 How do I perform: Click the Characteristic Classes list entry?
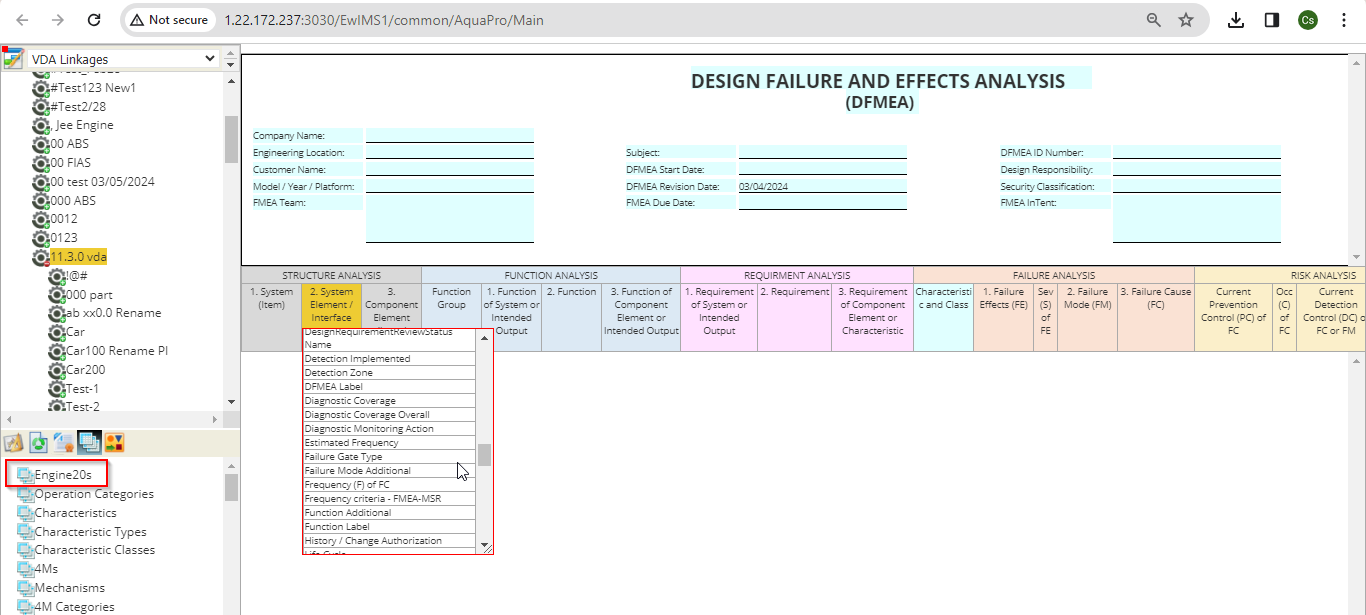coord(95,550)
